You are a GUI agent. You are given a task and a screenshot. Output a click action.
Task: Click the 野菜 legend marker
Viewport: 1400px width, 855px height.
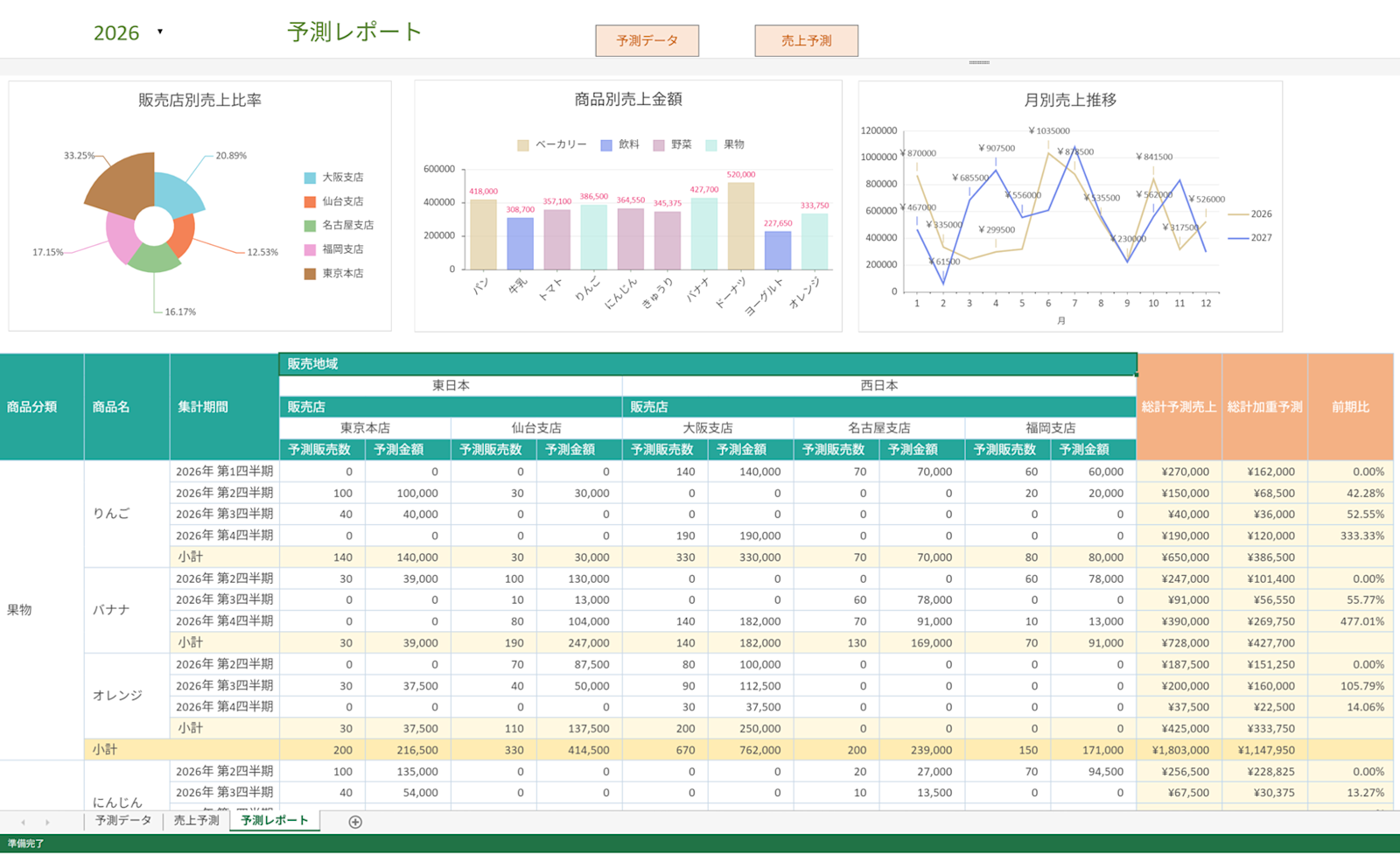point(659,145)
